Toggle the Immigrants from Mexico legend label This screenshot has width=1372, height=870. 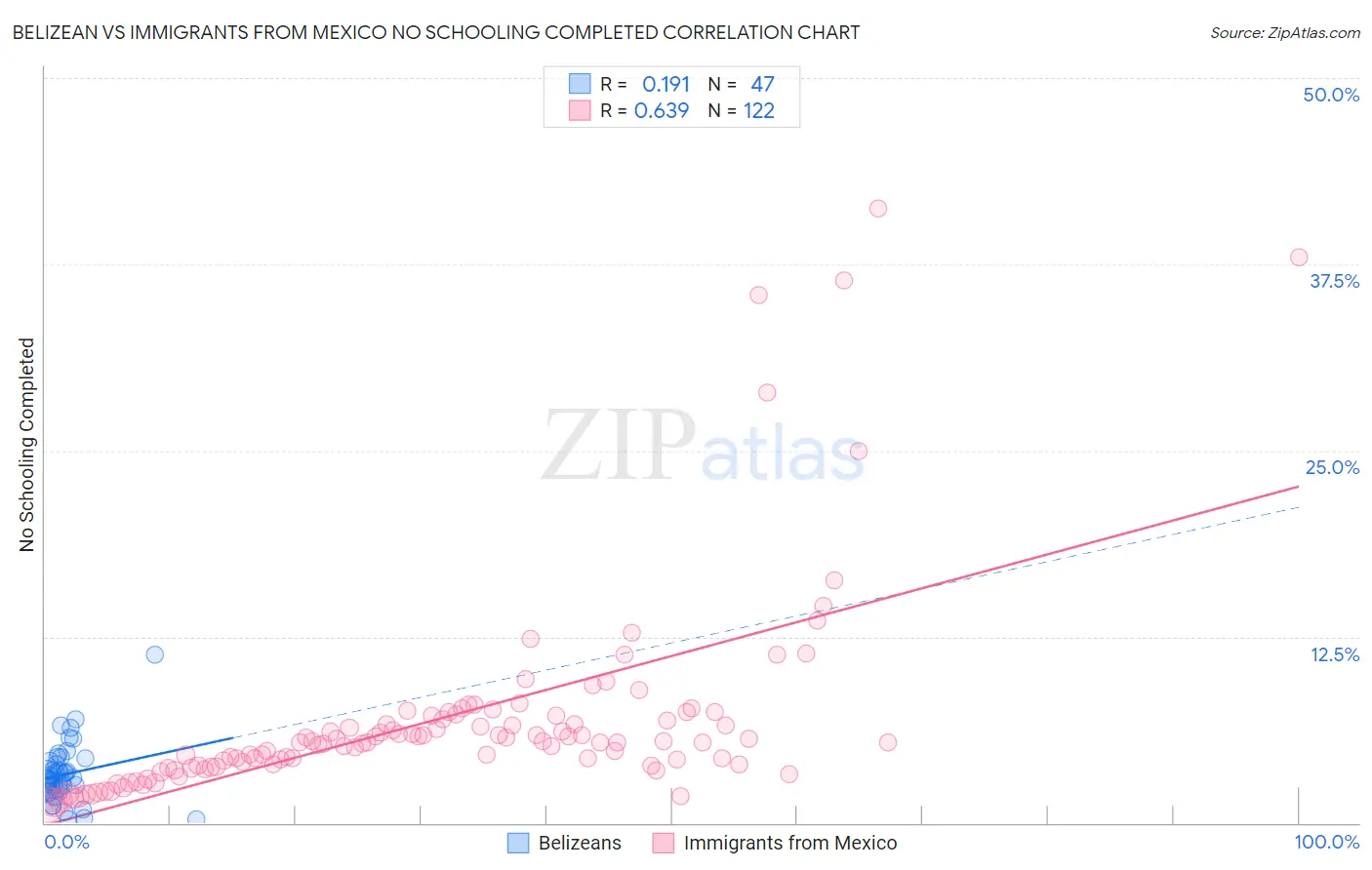790,843
